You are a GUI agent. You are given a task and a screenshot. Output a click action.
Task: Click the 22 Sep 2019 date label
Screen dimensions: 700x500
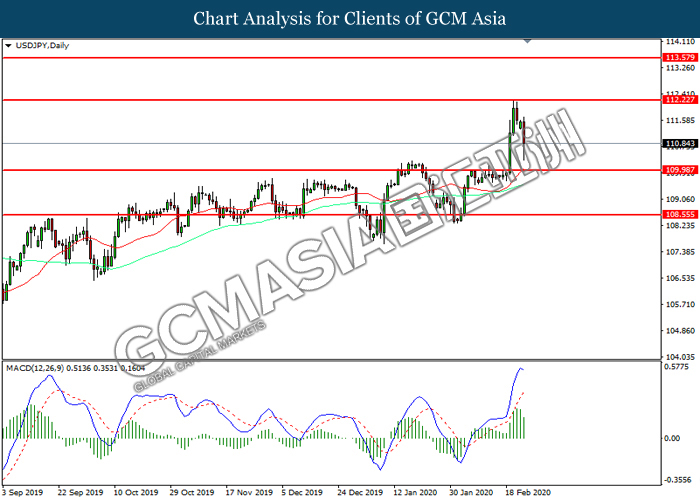coord(80,492)
